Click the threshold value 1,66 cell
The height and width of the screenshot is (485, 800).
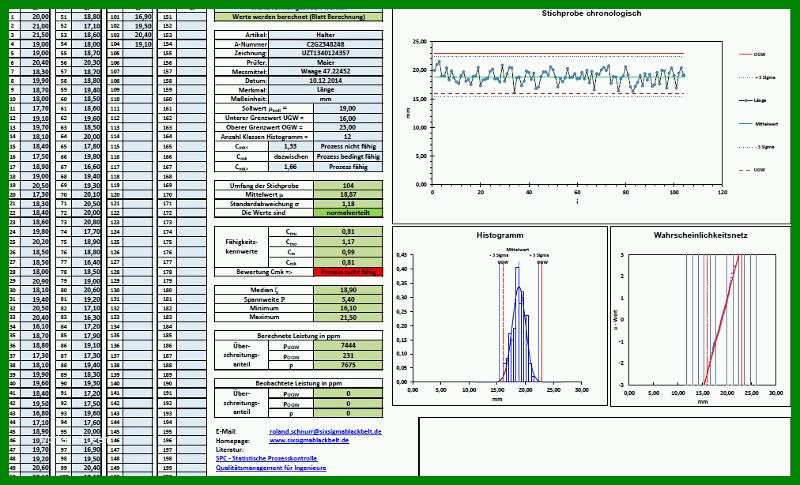click(291, 167)
